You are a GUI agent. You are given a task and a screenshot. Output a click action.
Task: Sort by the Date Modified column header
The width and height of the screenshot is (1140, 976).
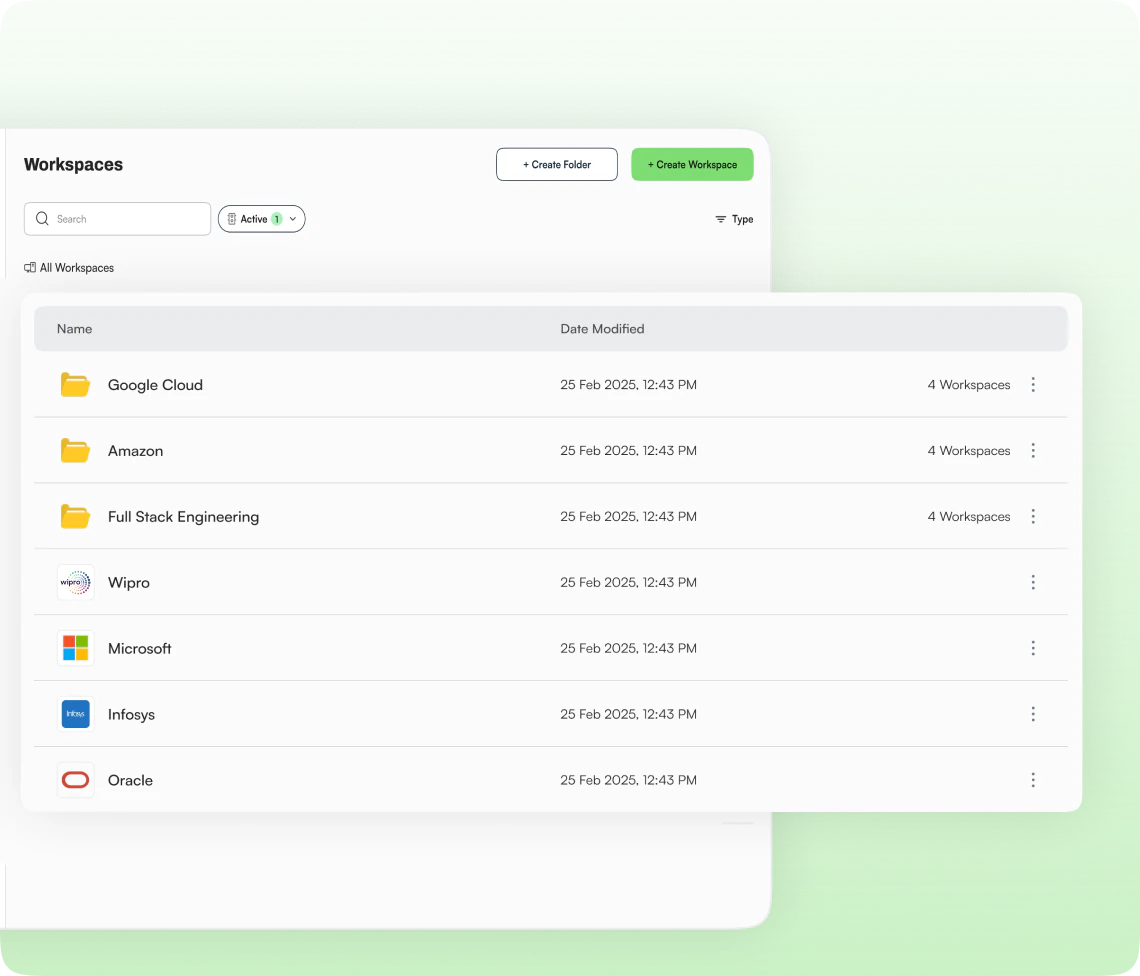(x=602, y=329)
